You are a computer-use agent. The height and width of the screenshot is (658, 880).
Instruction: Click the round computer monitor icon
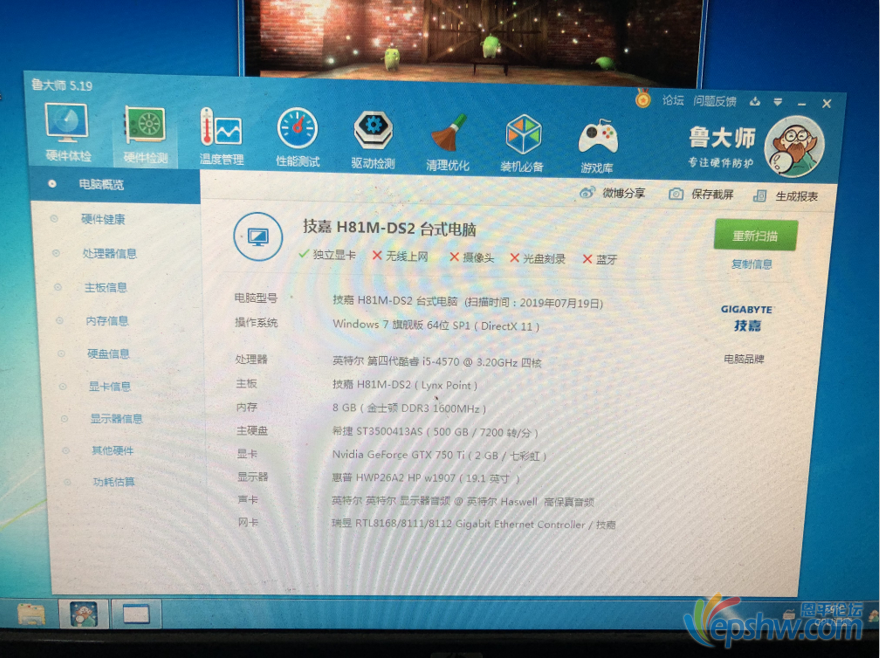258,236
